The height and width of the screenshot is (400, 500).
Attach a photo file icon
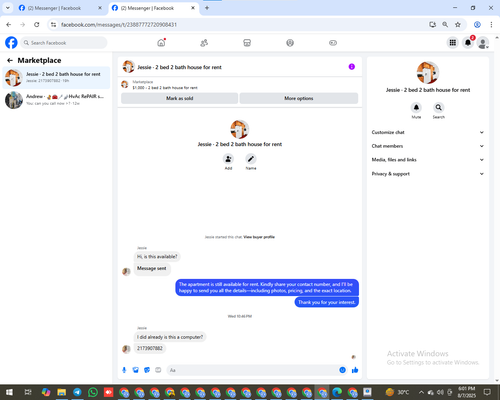pyautogui.click(x=136, y=370)
